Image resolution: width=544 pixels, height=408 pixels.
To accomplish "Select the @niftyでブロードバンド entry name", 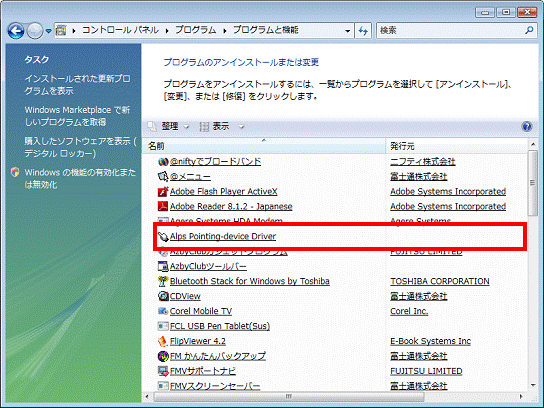I will click(x=215, y=162).
